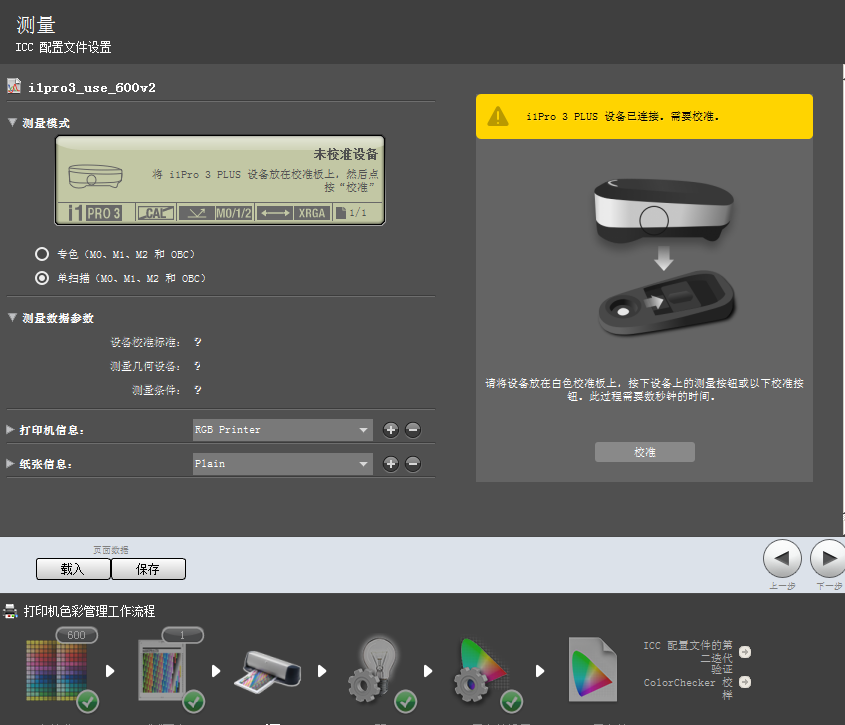Select the 单扫描 (M0、M1、M2 和 OBC) radio button
The image size is (845, 725).
click(x=42, y=278)
